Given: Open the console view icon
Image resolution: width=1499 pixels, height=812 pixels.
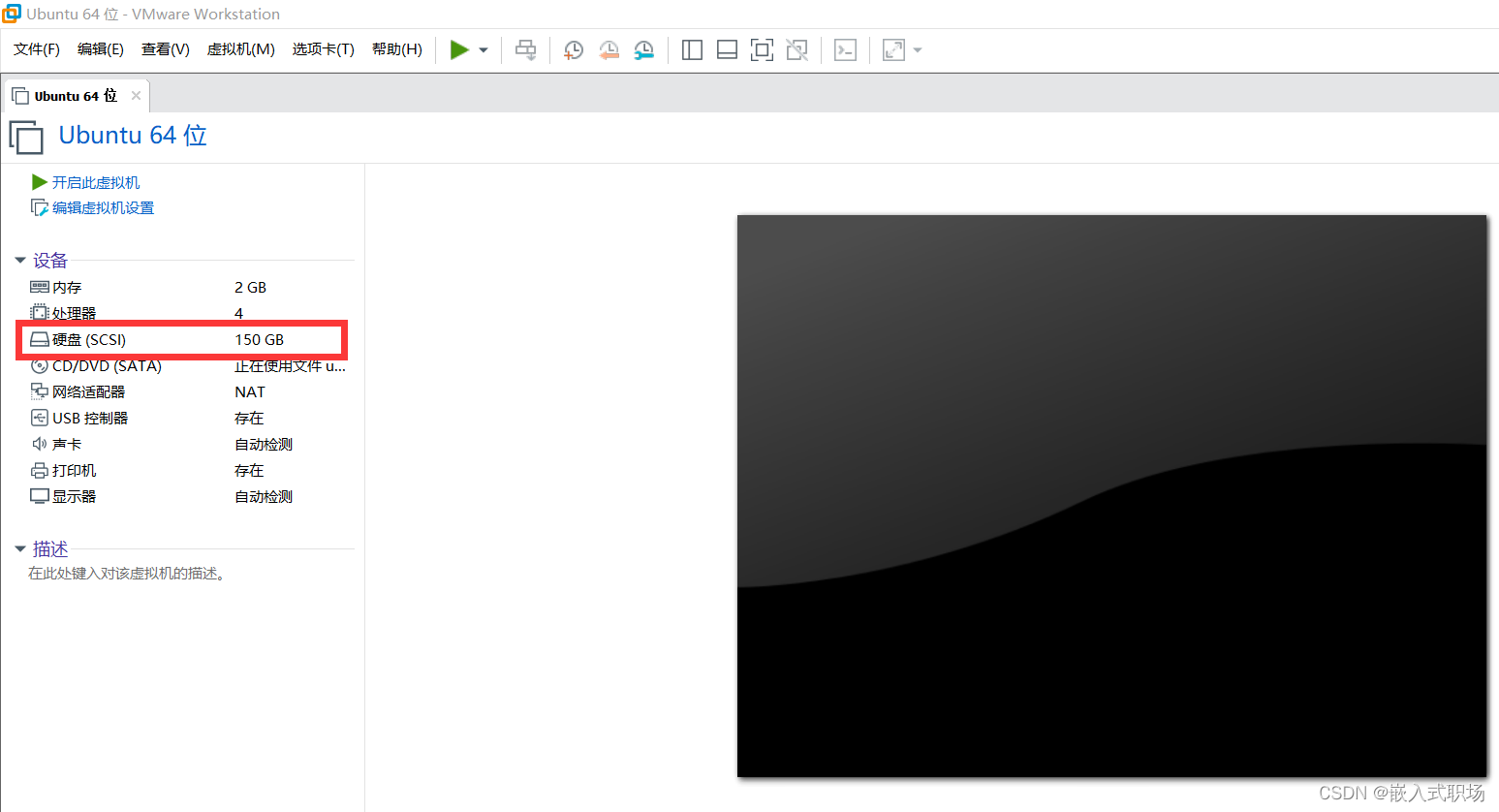Looking at the screenshot, I should click(845, 49).
